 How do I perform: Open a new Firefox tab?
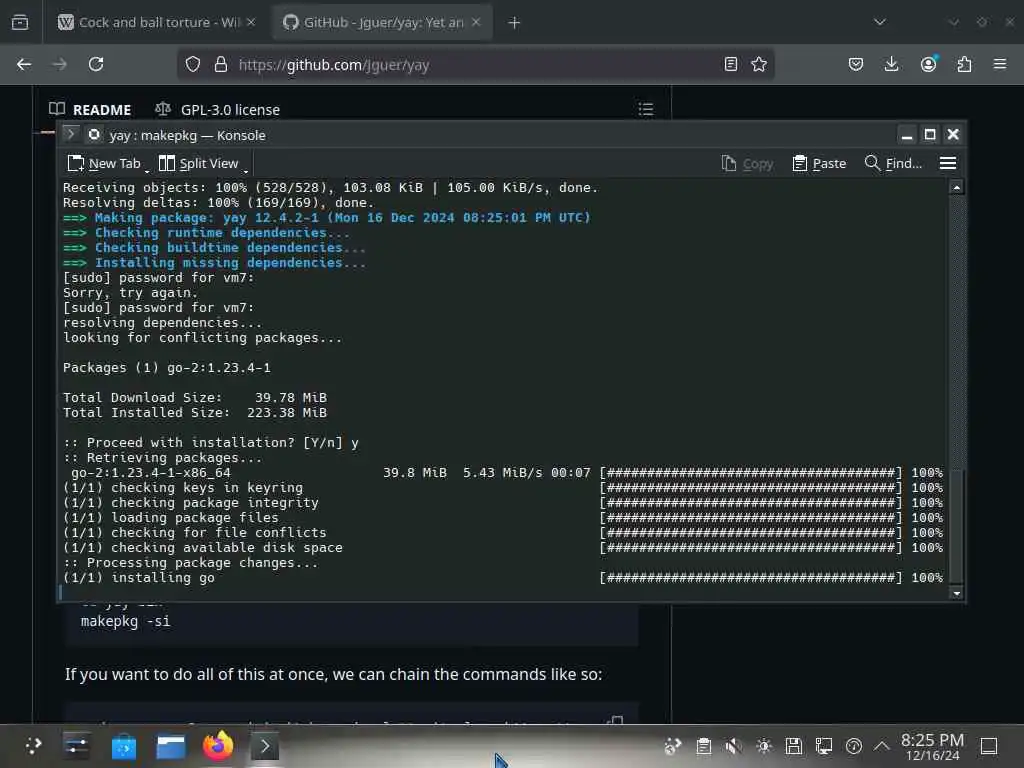point(514,23)
